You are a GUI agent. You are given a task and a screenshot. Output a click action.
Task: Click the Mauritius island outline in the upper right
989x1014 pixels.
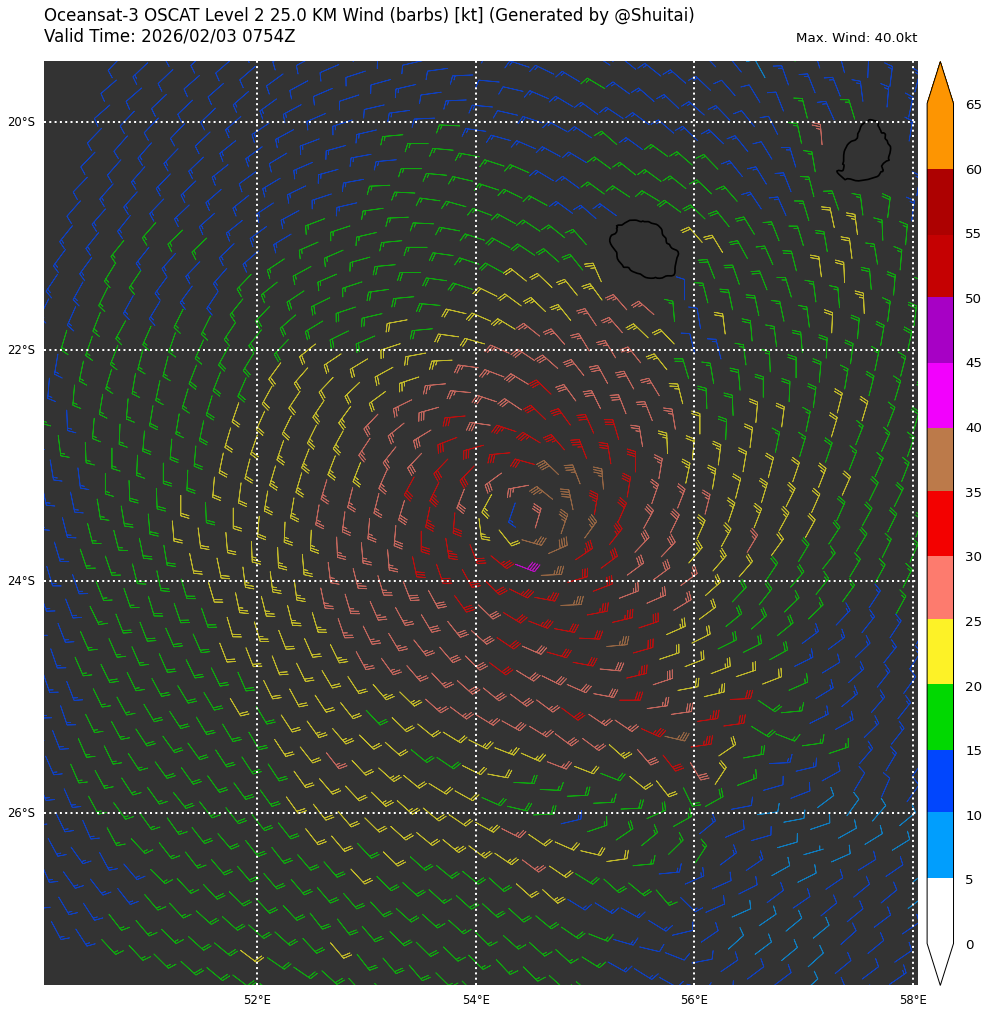click(x=865, y=152)
